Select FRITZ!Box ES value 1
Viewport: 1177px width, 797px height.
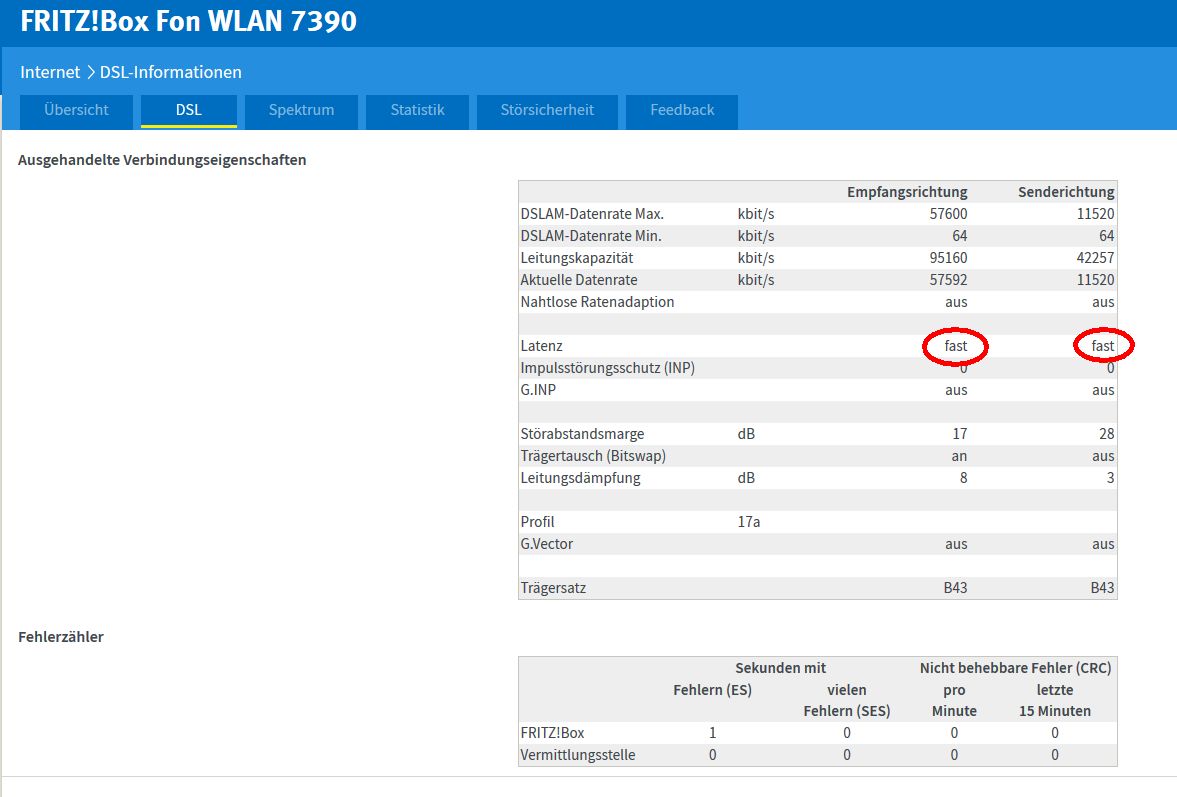click(712, 733)
